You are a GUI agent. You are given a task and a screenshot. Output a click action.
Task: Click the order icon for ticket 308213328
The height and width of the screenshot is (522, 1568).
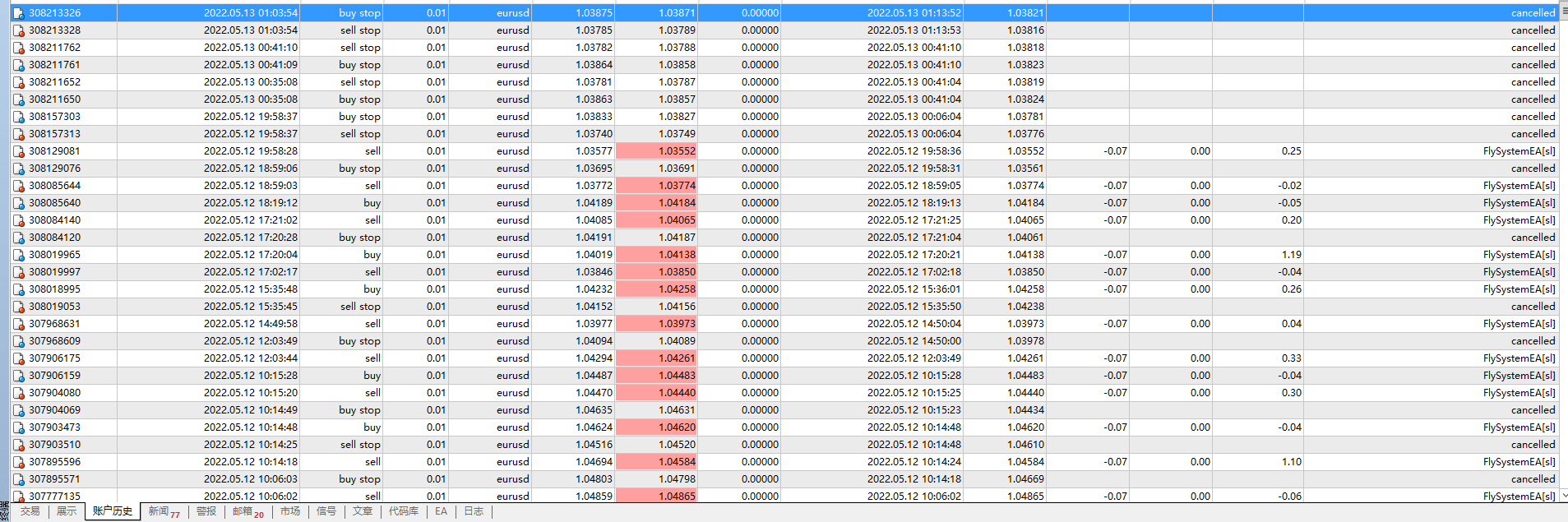[x=18, y=30]
